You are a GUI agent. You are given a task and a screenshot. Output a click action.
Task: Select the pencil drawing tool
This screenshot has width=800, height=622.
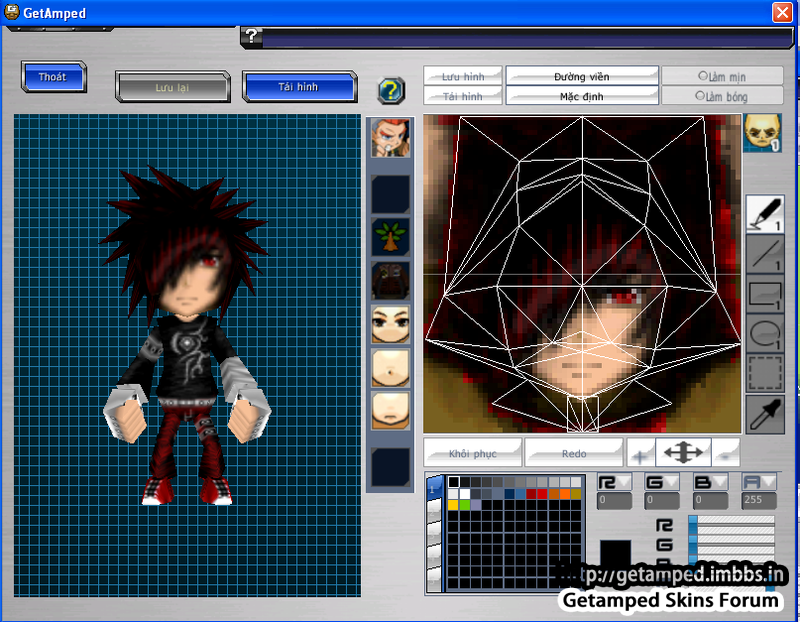[x=764, y=213]
